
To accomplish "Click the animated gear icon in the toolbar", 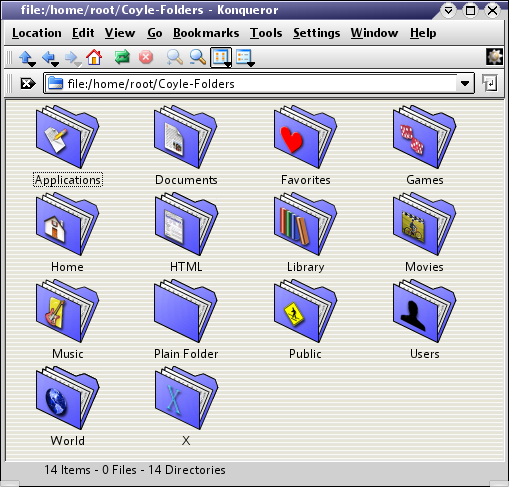I will tap(494, 57).
